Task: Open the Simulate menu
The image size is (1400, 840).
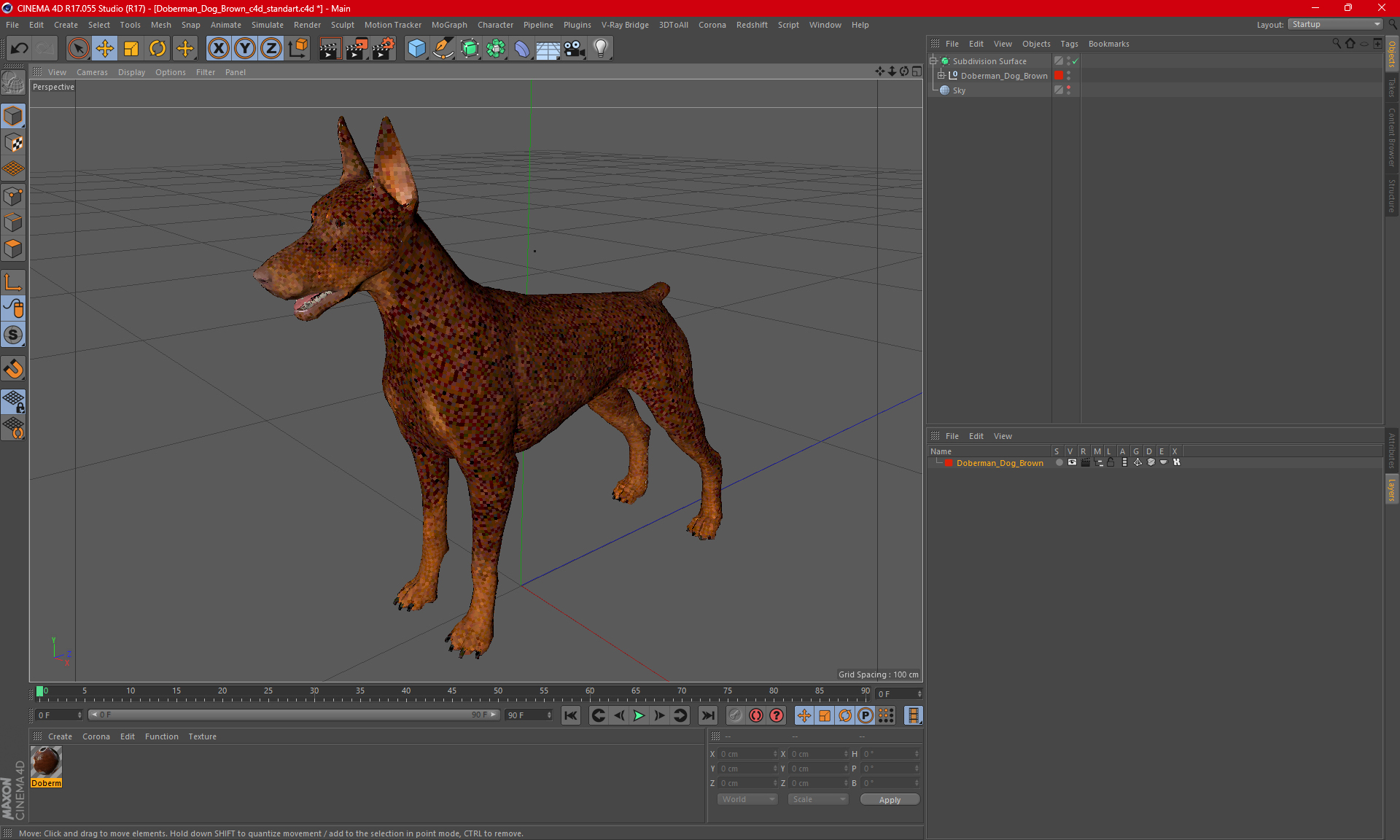Action: 268,25
